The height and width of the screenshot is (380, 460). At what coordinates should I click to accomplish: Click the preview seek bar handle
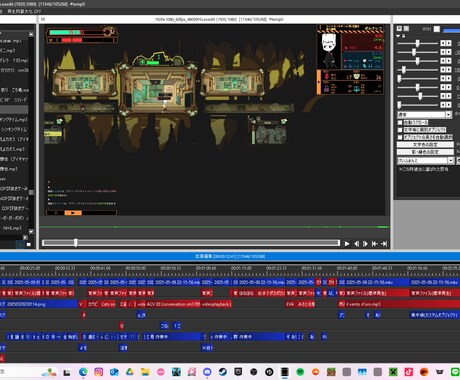[76, 243]
